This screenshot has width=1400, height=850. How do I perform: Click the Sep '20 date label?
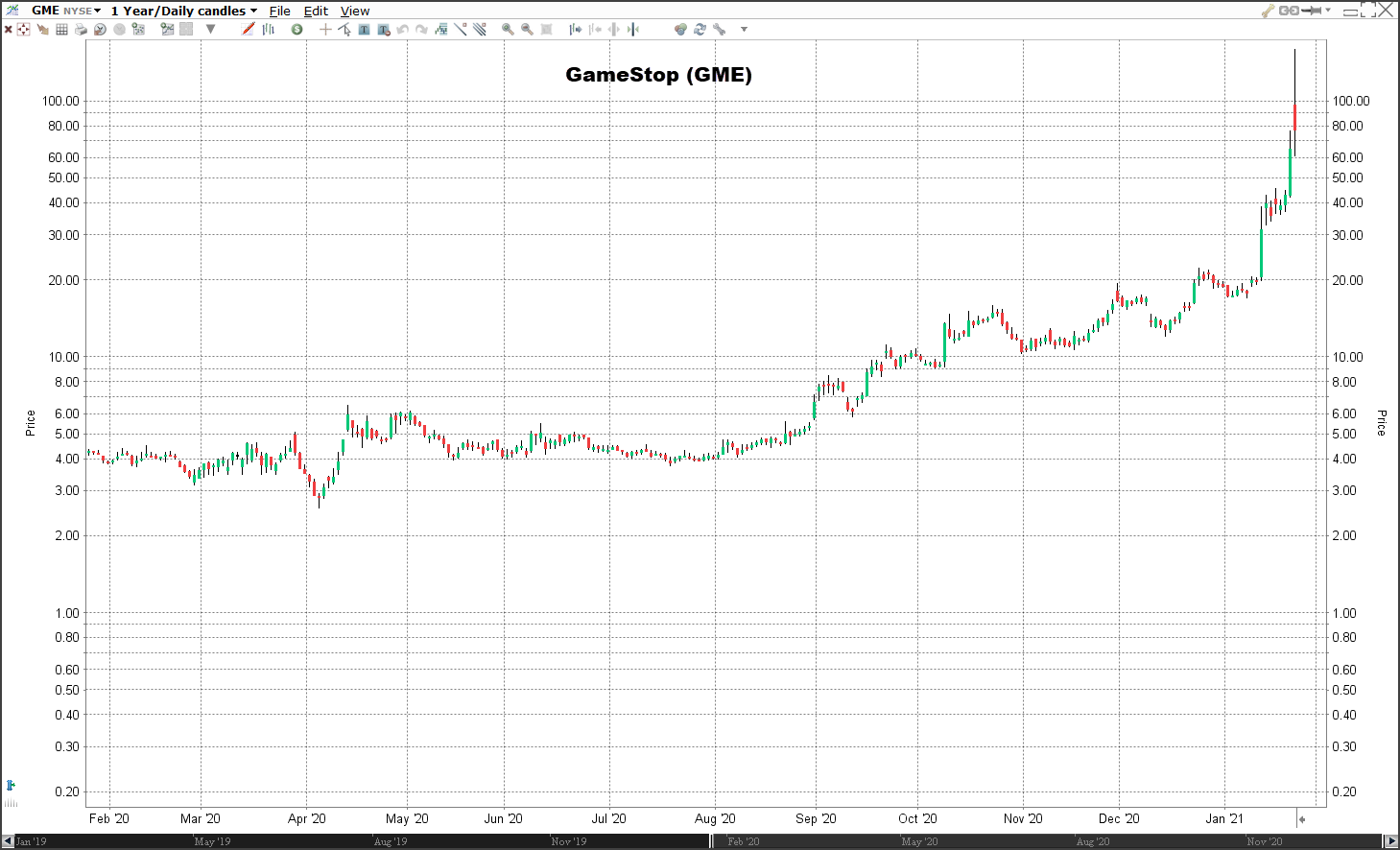pos(816,818)
